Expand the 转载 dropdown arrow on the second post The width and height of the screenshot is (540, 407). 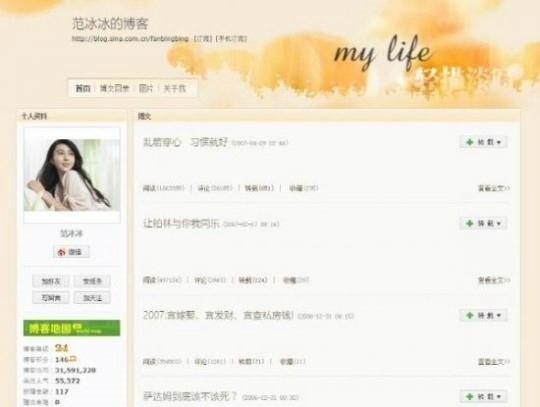tap(499, 224)
